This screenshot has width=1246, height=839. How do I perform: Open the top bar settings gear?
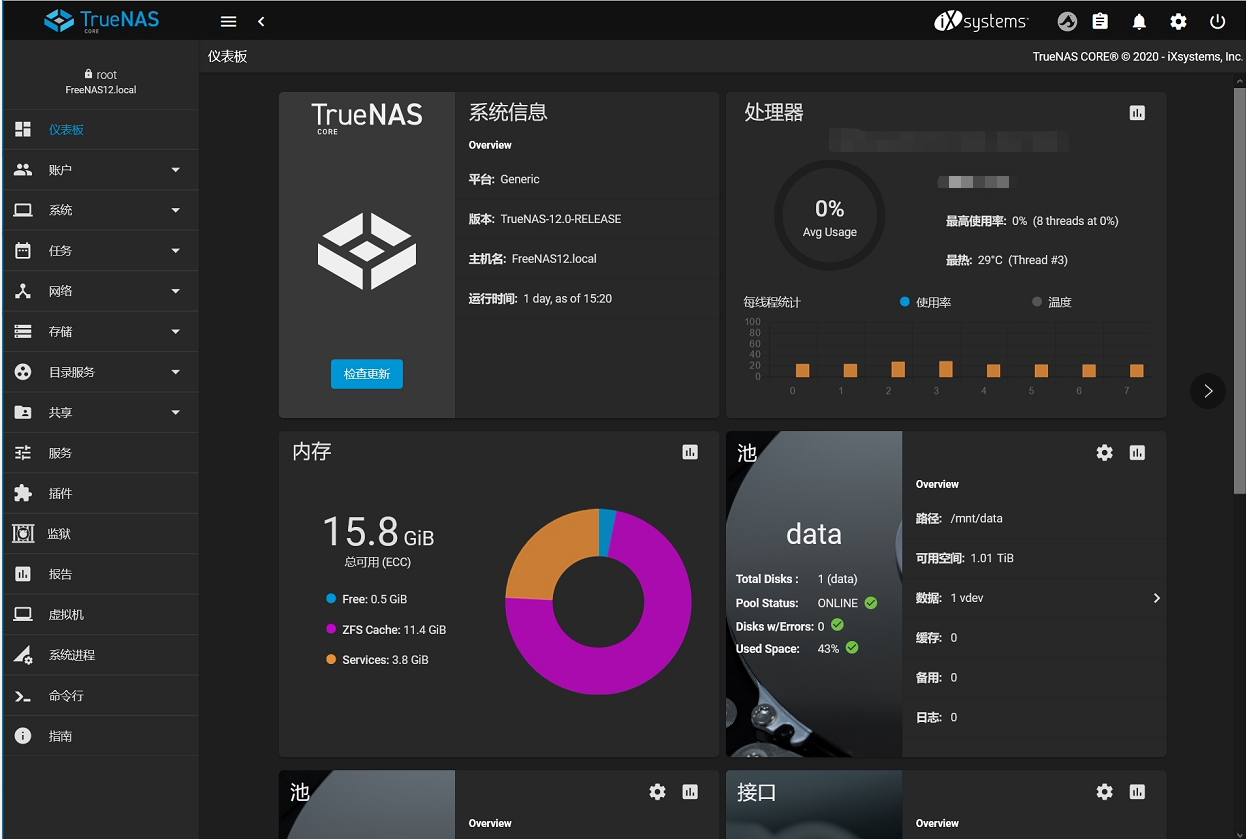pos(1179,21)
